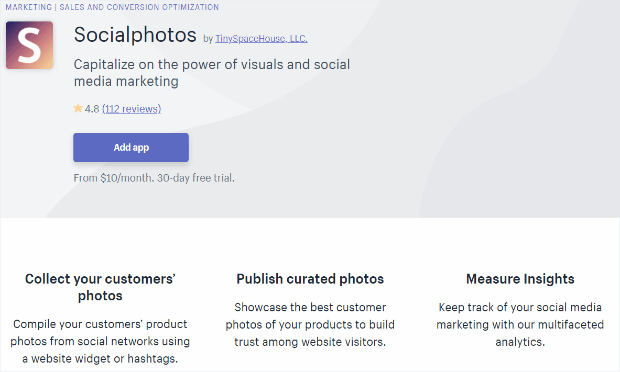The image size is (620, 372).
Task: Select the Measure Insights heading
Action: [x=520, y=279]
